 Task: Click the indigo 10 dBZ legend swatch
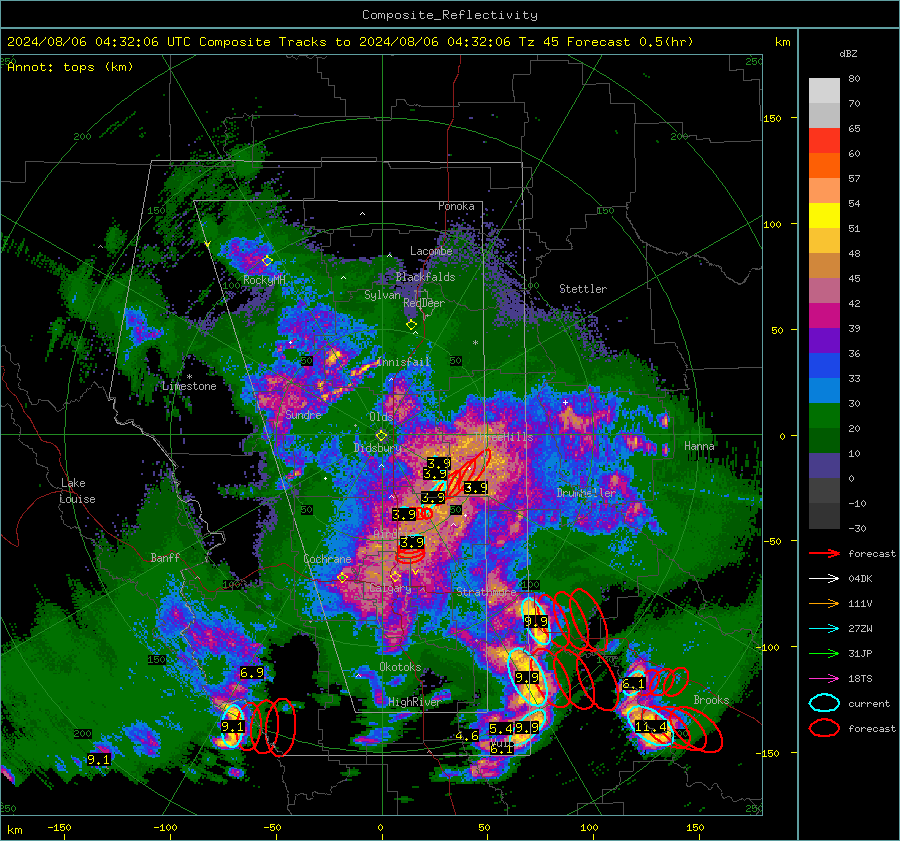point(824,466)
